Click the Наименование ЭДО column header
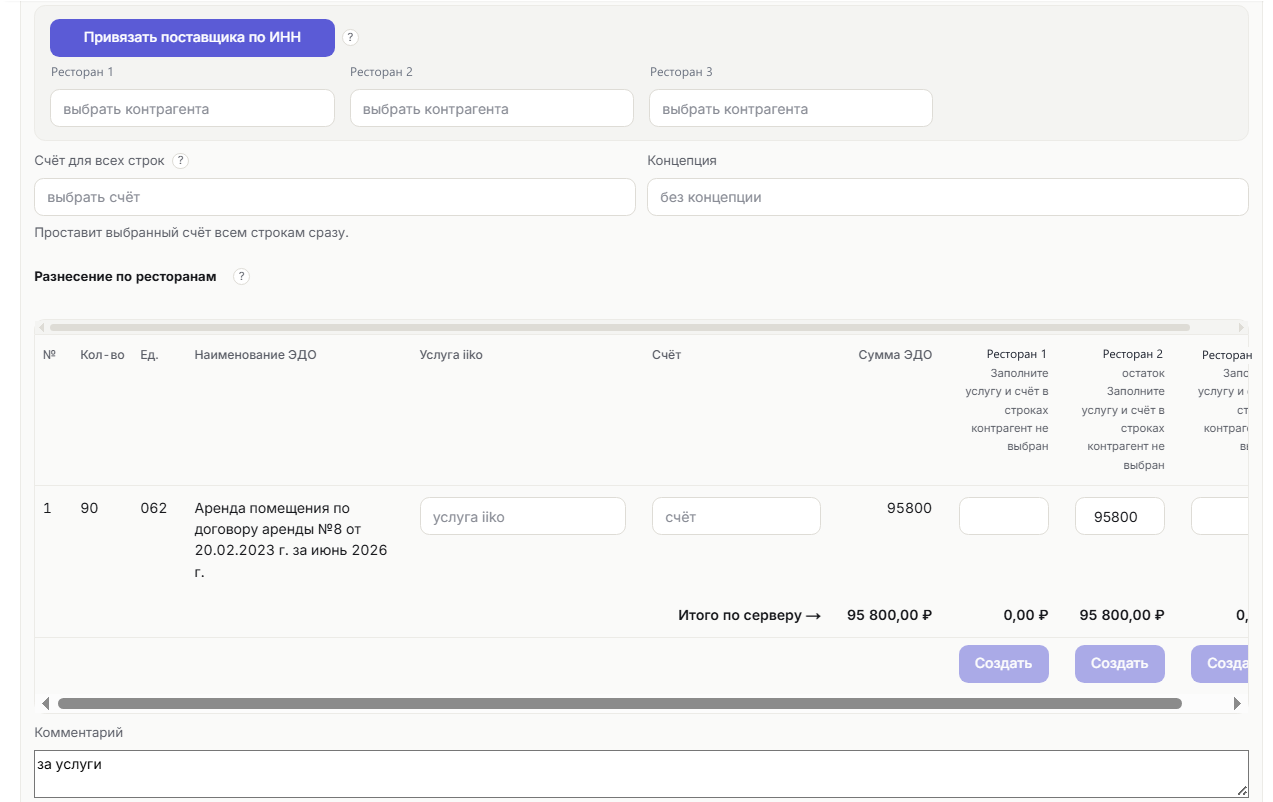The image size is (1273, 802). tap(255, 355)
